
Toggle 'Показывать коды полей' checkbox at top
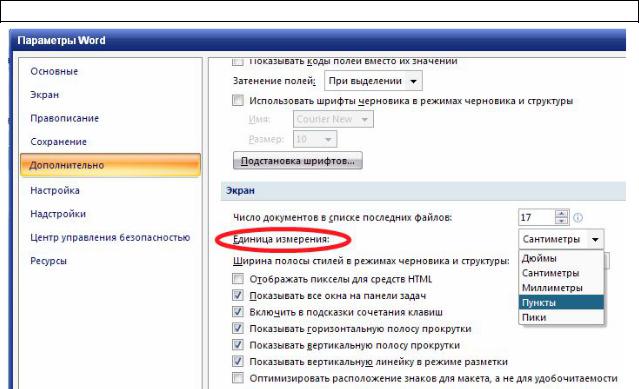tap(238, 62)
